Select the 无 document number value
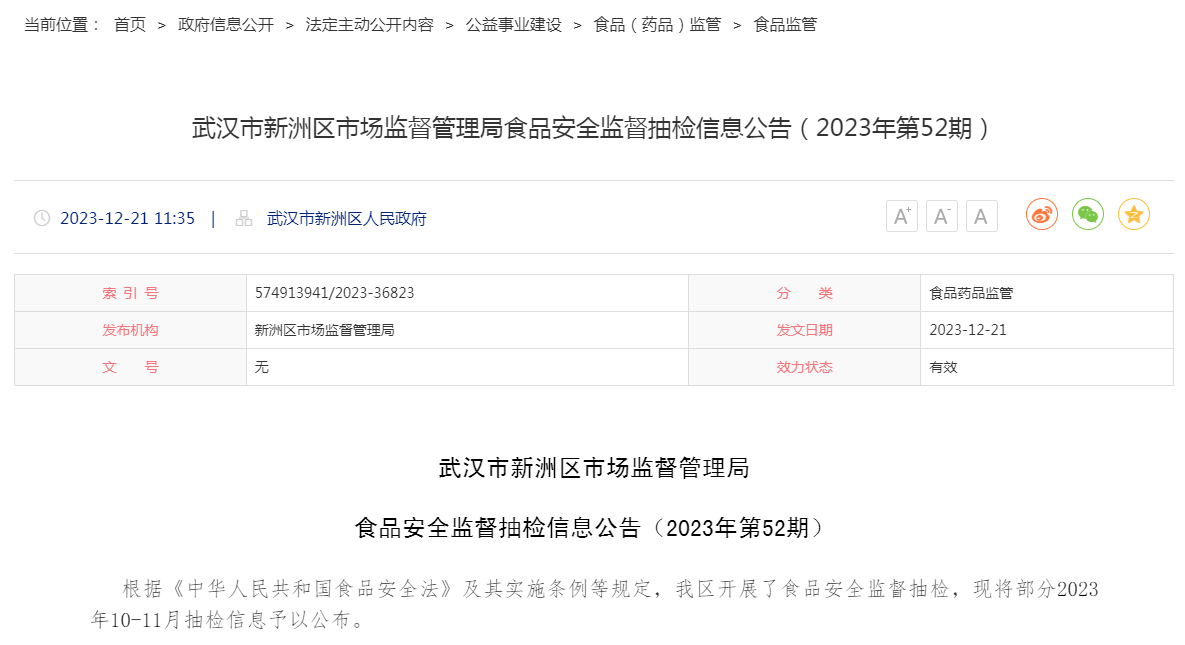Image resolution: width=1185 pixels, height=645 pixels. pos(261,367)
